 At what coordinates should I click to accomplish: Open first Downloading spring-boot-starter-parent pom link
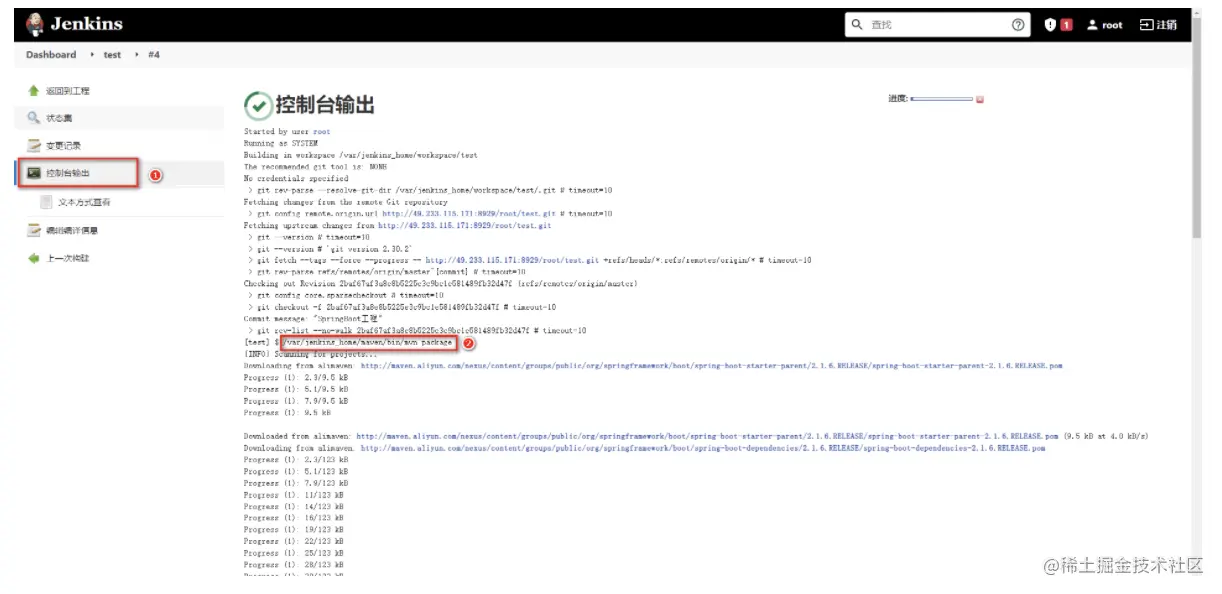711,366
